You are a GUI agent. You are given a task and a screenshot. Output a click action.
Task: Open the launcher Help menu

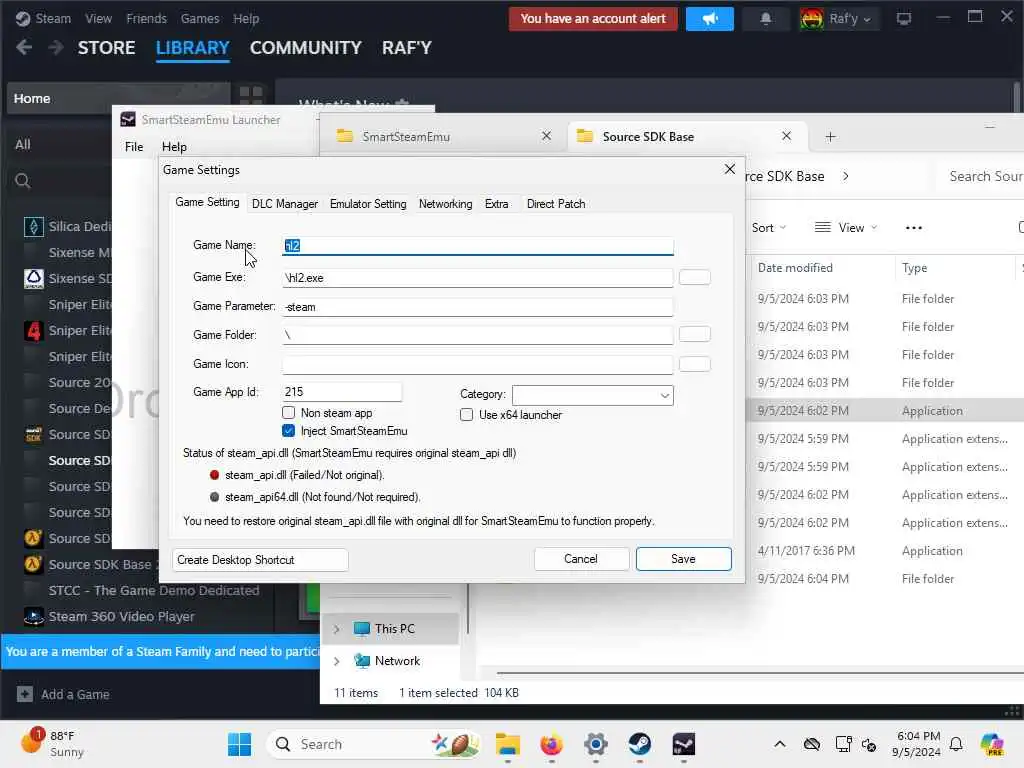[174, 147]
